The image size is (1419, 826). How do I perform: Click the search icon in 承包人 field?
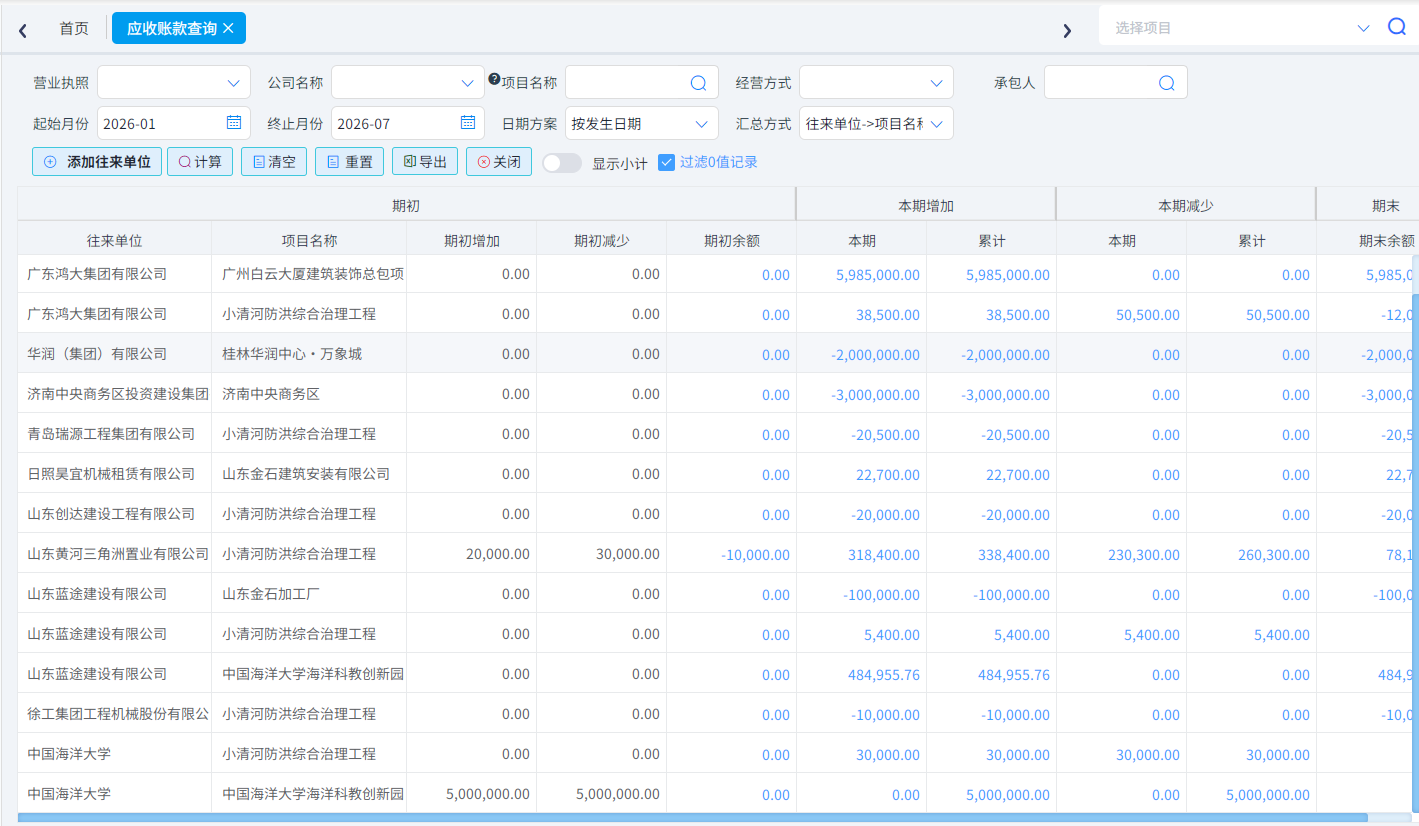1166,83
